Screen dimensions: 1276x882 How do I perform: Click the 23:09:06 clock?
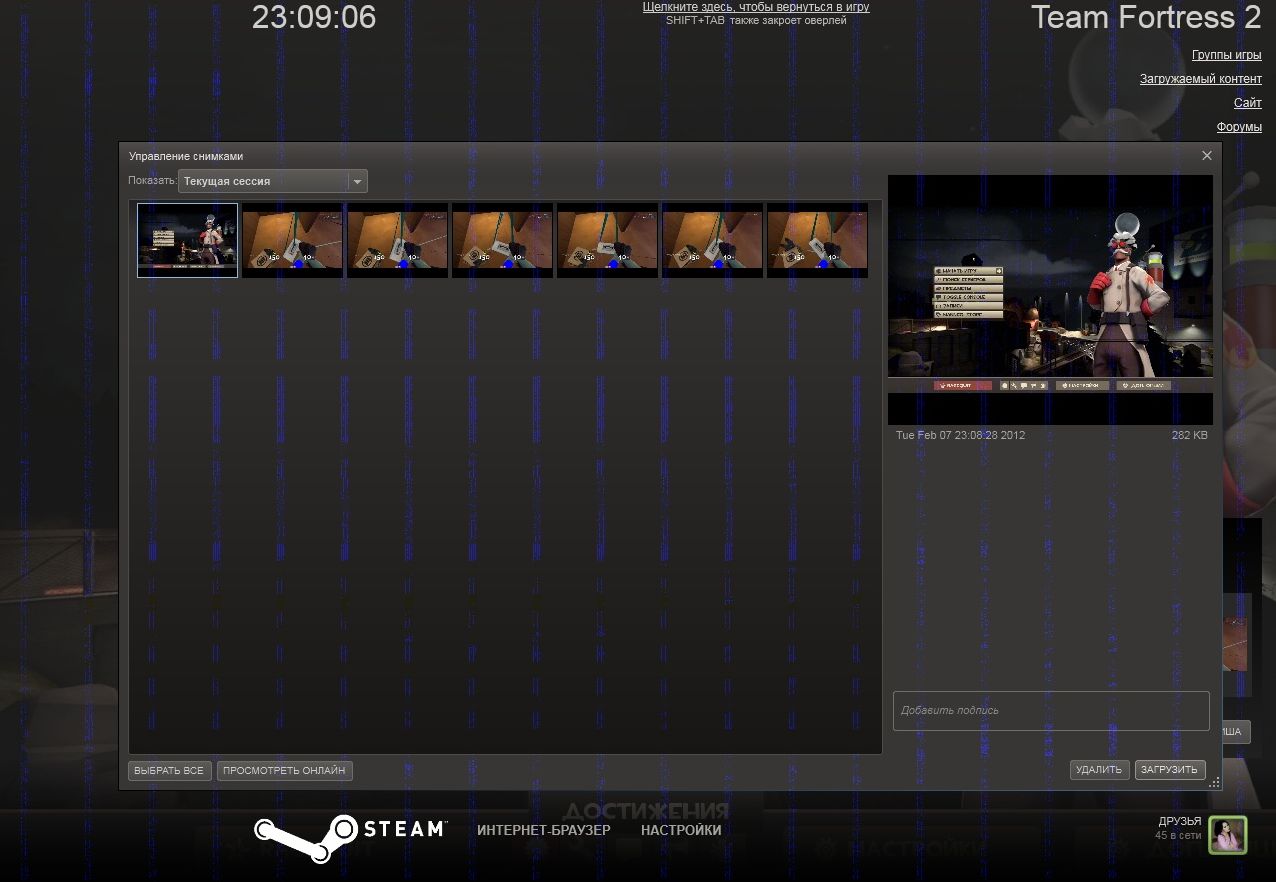tap(314, 17)
